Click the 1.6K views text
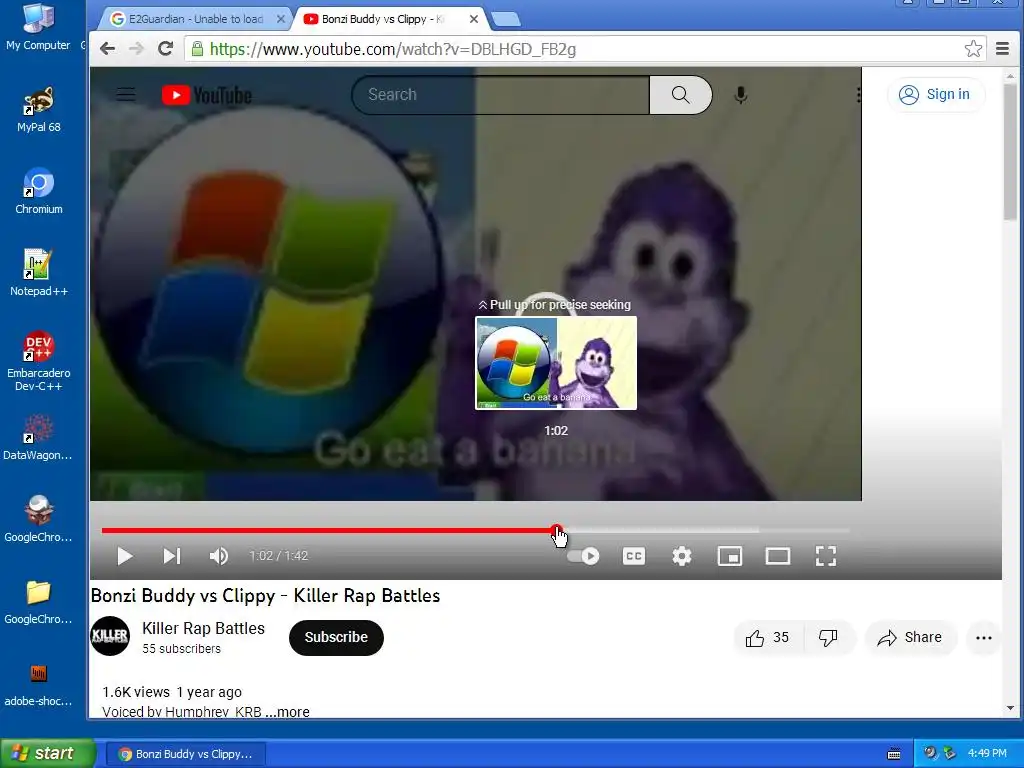 (x=136, y=692)
